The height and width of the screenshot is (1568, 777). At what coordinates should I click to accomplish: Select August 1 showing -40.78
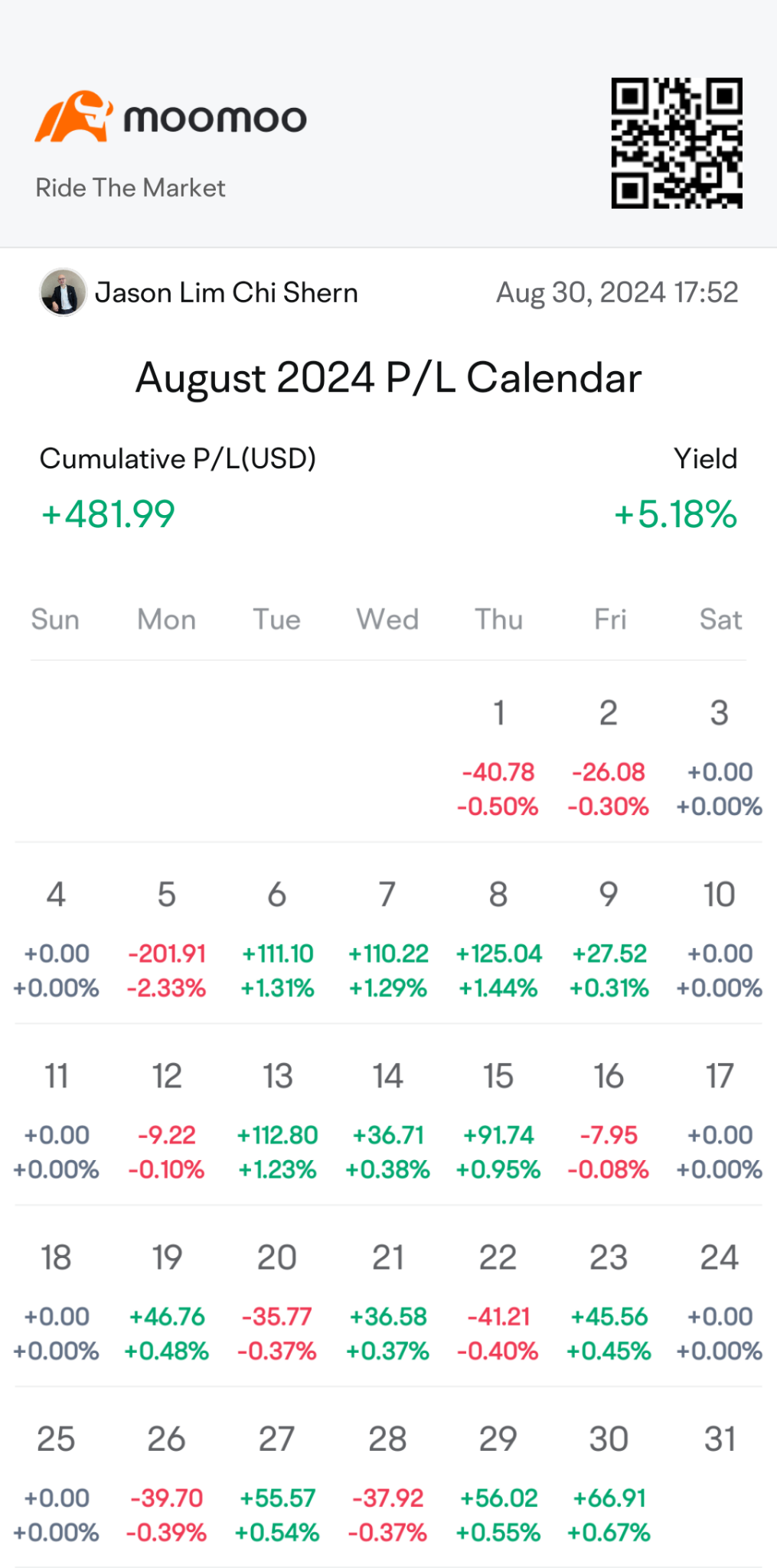coord(498,757)
